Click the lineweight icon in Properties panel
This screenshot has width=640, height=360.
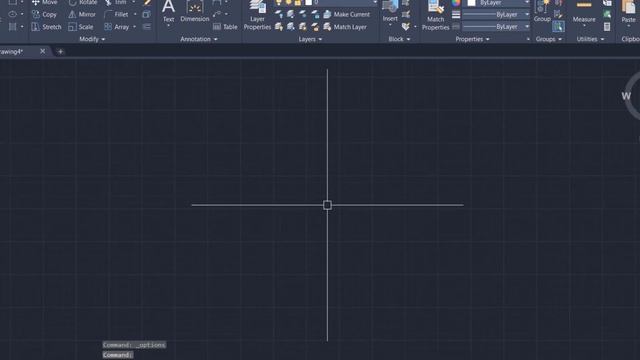(456, 14)
